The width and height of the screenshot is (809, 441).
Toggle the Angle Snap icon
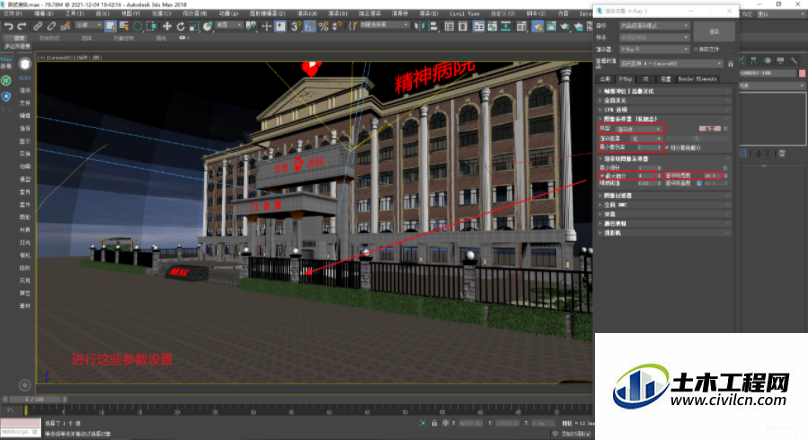[x=310, y=26]
